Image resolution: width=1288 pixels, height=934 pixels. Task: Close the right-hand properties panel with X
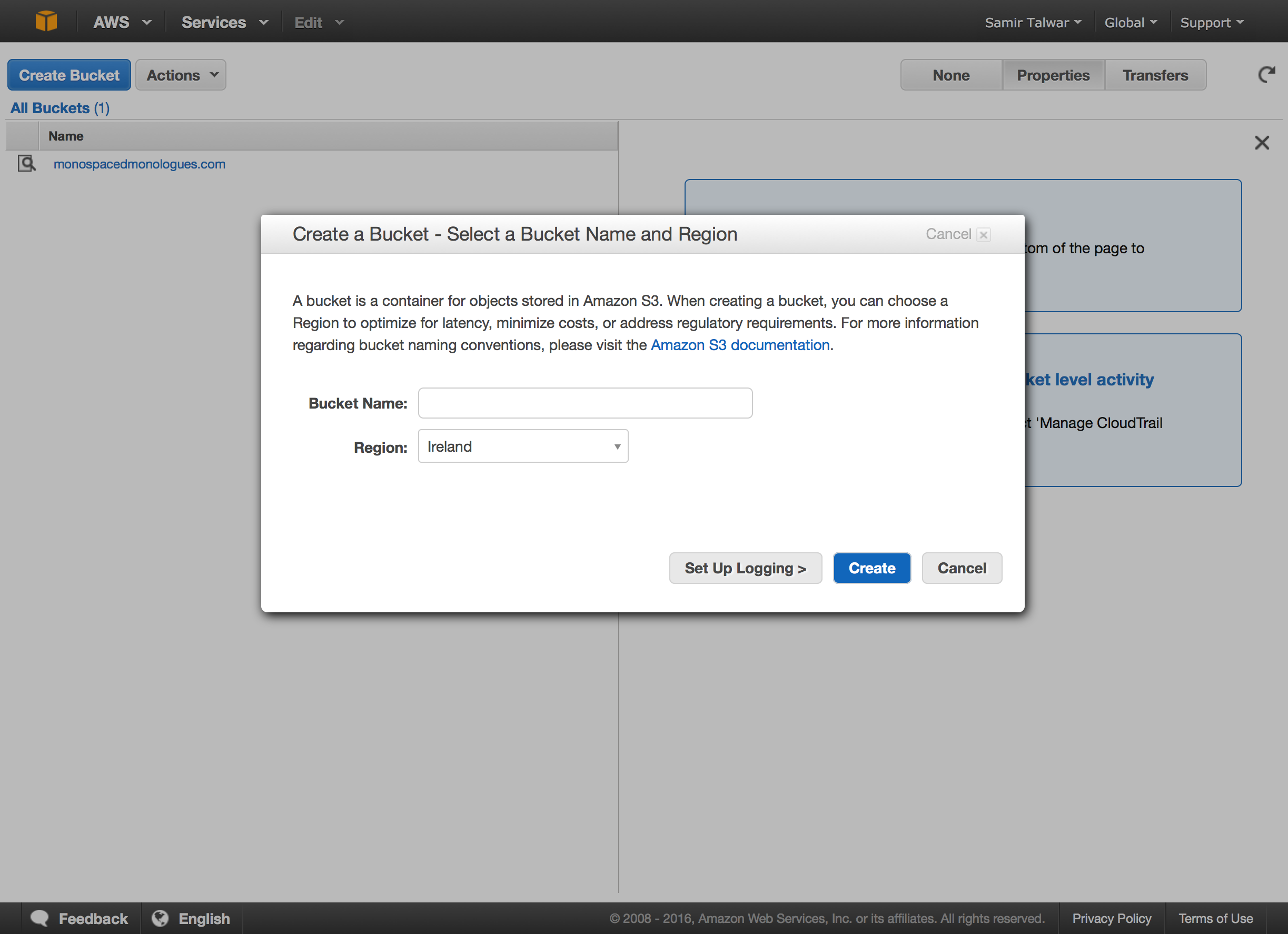[1261, 143]
